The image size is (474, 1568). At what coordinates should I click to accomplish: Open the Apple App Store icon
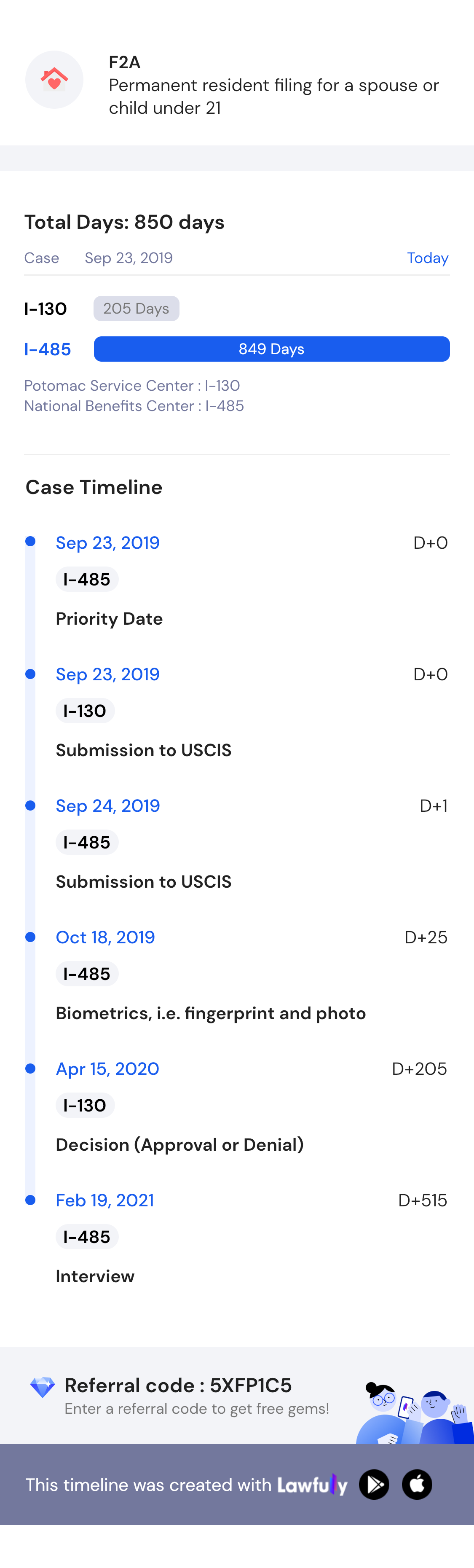click(417, 1484)
